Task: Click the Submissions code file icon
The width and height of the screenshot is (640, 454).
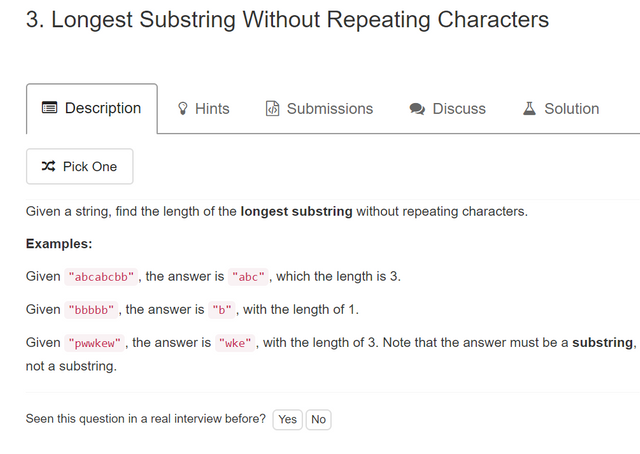Action: tap(272, 109)
